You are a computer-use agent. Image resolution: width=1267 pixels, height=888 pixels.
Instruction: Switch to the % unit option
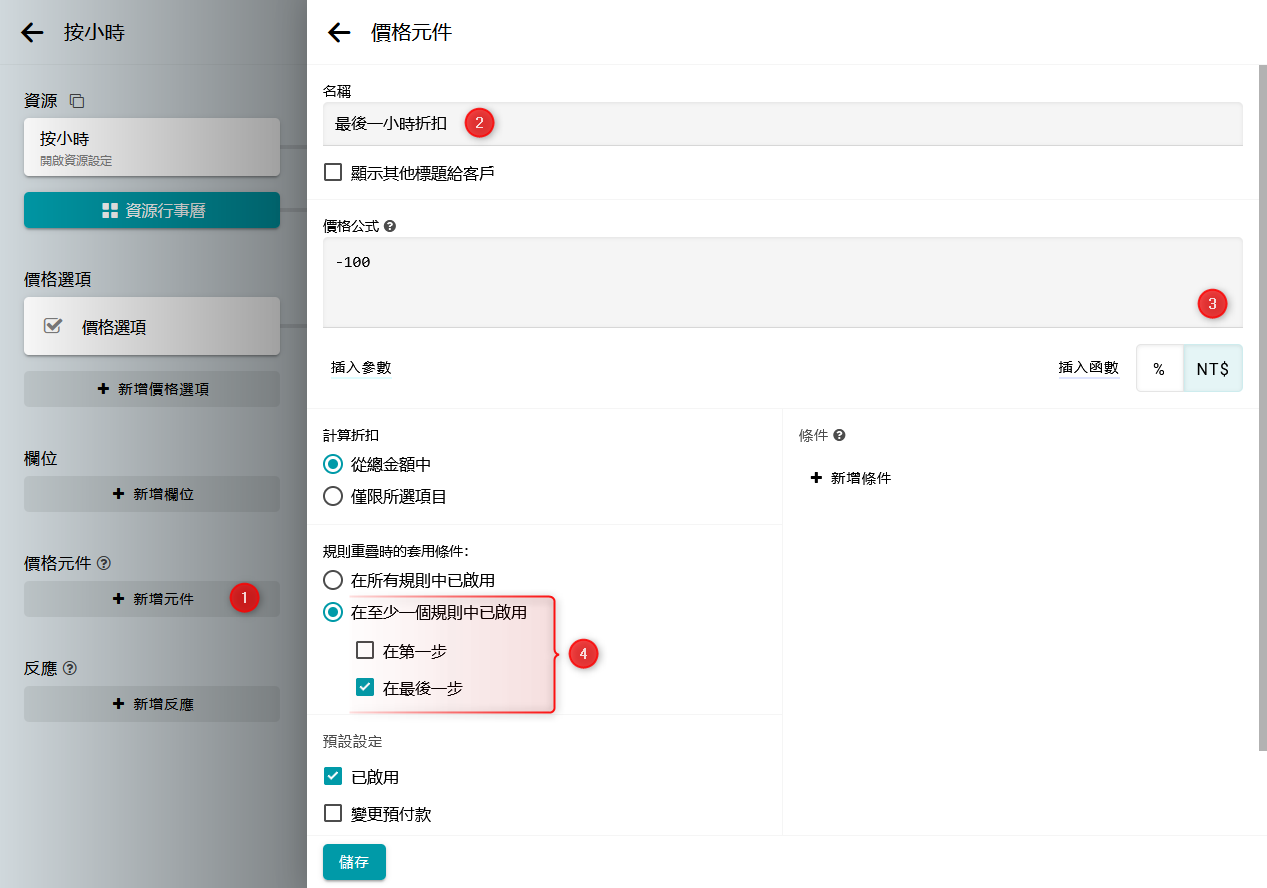(1159, 369)
